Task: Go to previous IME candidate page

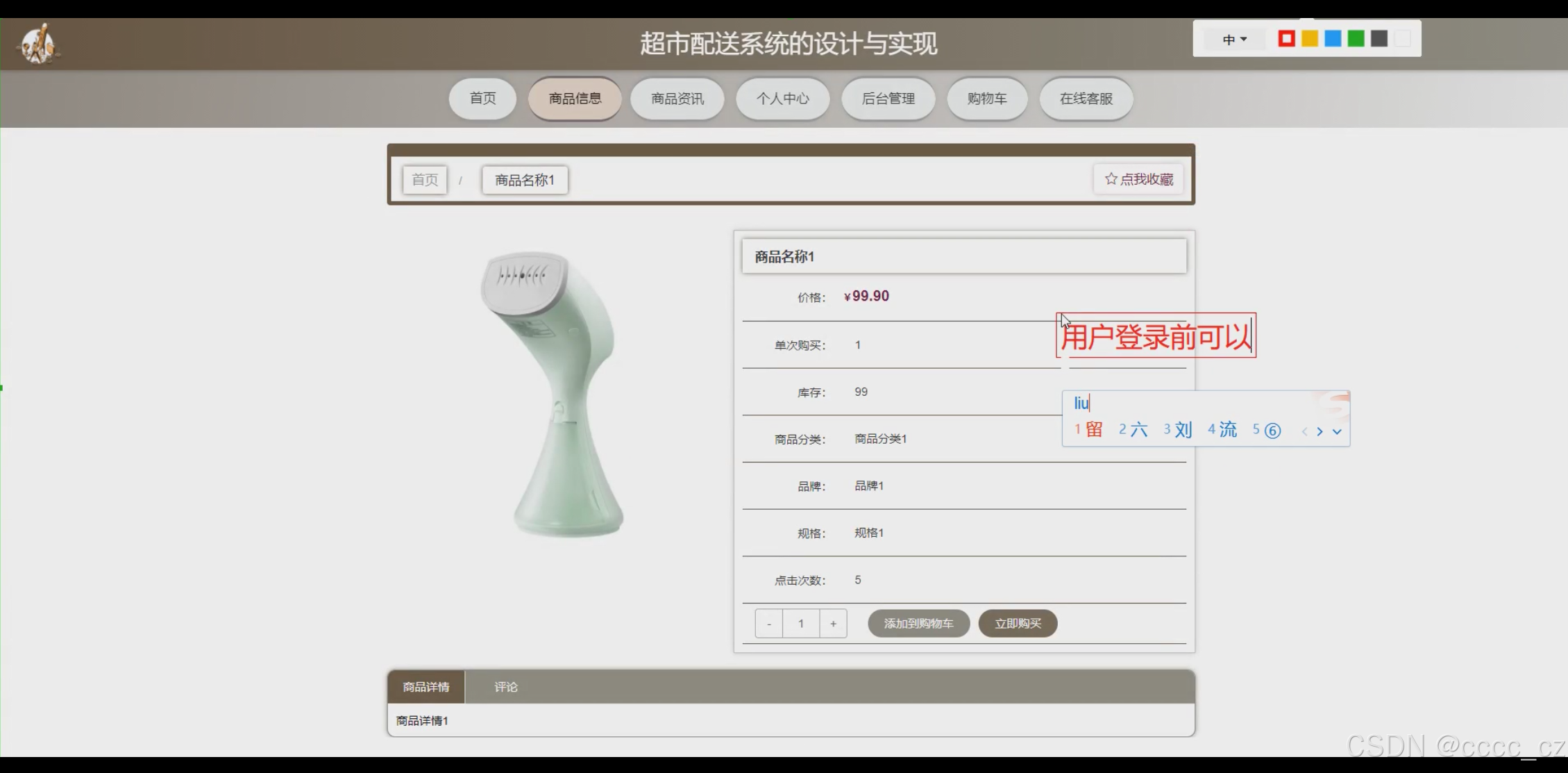Action: click(1304, 431)
